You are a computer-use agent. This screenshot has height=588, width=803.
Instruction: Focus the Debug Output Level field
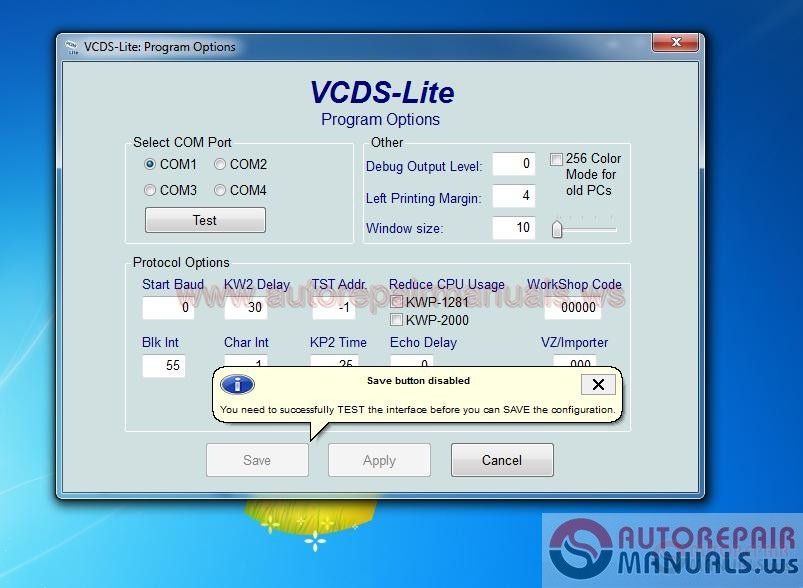[514, 164]
